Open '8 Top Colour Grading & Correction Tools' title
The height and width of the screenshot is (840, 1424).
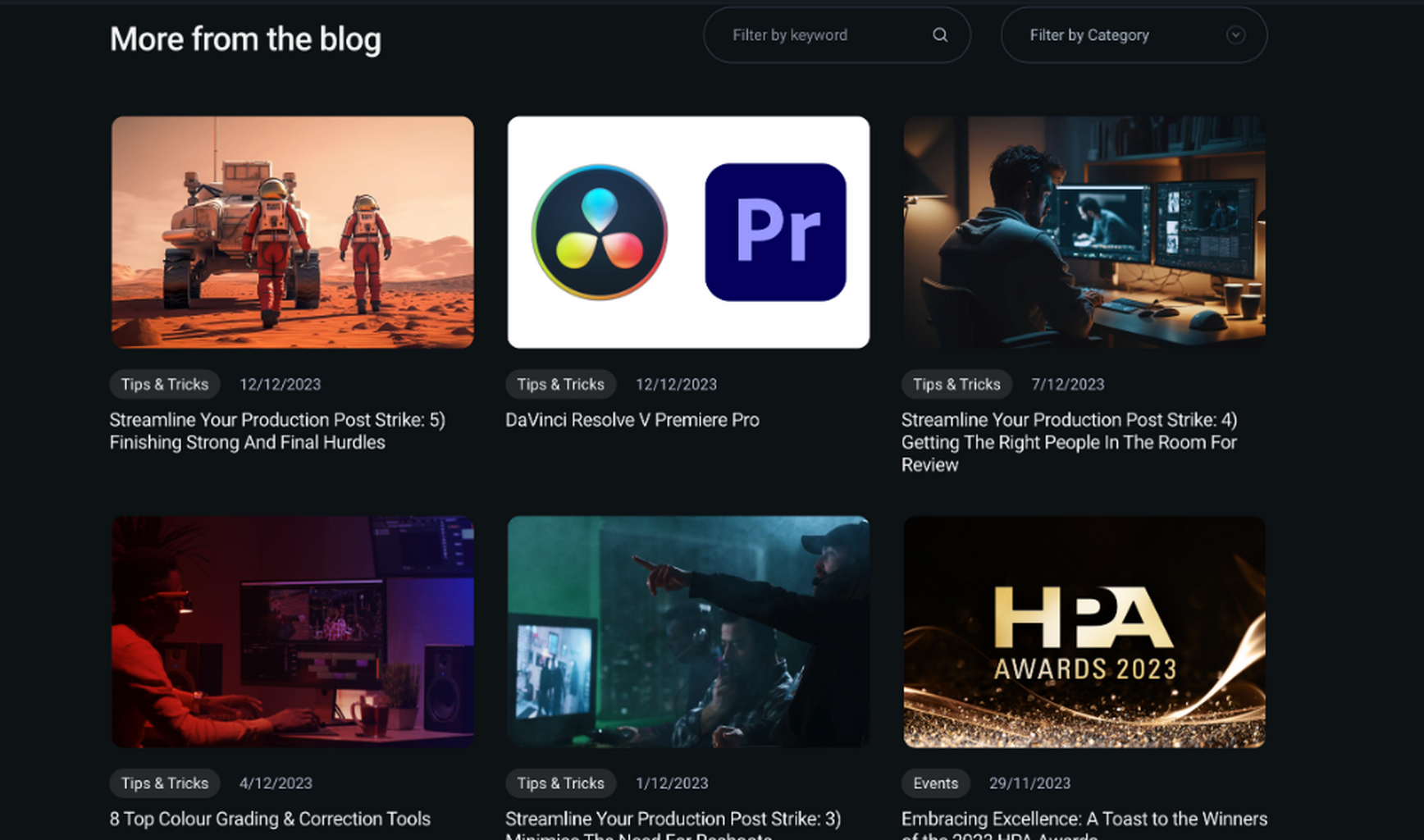tap(270, 819)
